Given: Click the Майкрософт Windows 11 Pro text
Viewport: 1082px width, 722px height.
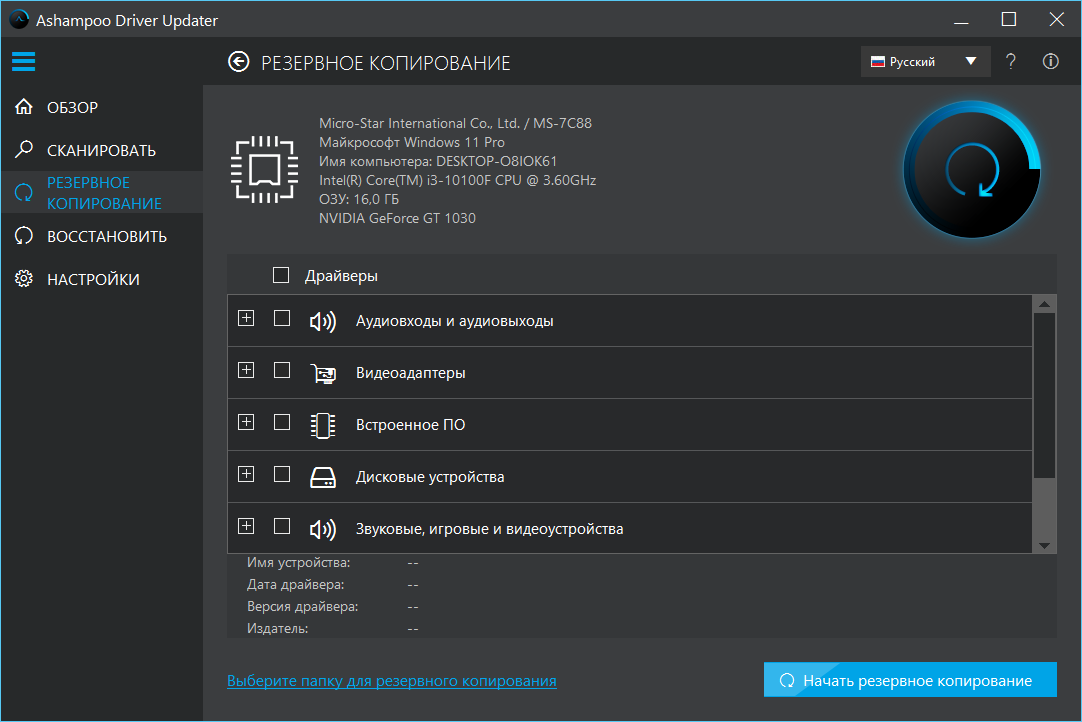Looking at the screenshot, I should (412, 142).
